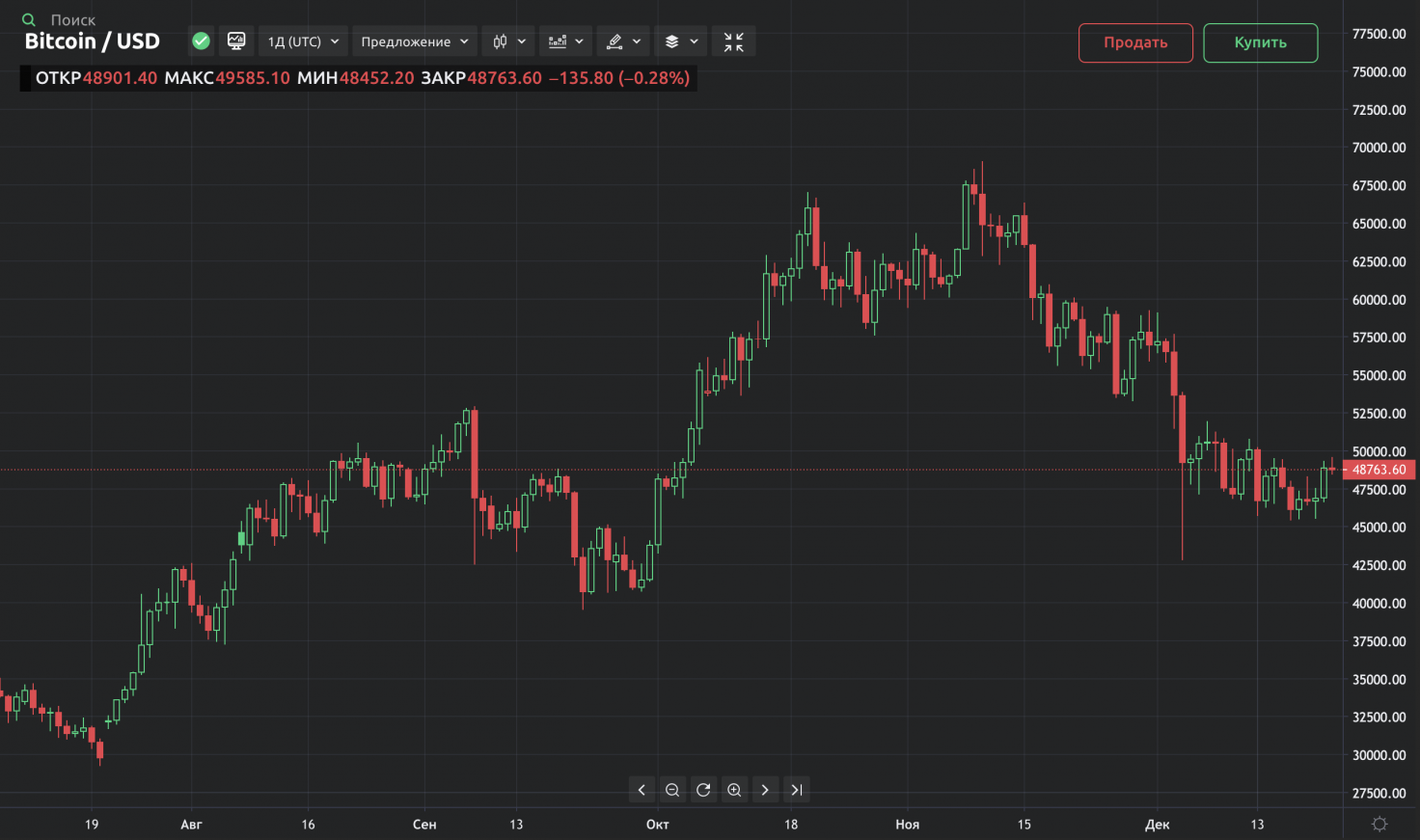1420x840 pixels.
Task: Click the 70000.00 price axis label
Action: click(1379, 148)
